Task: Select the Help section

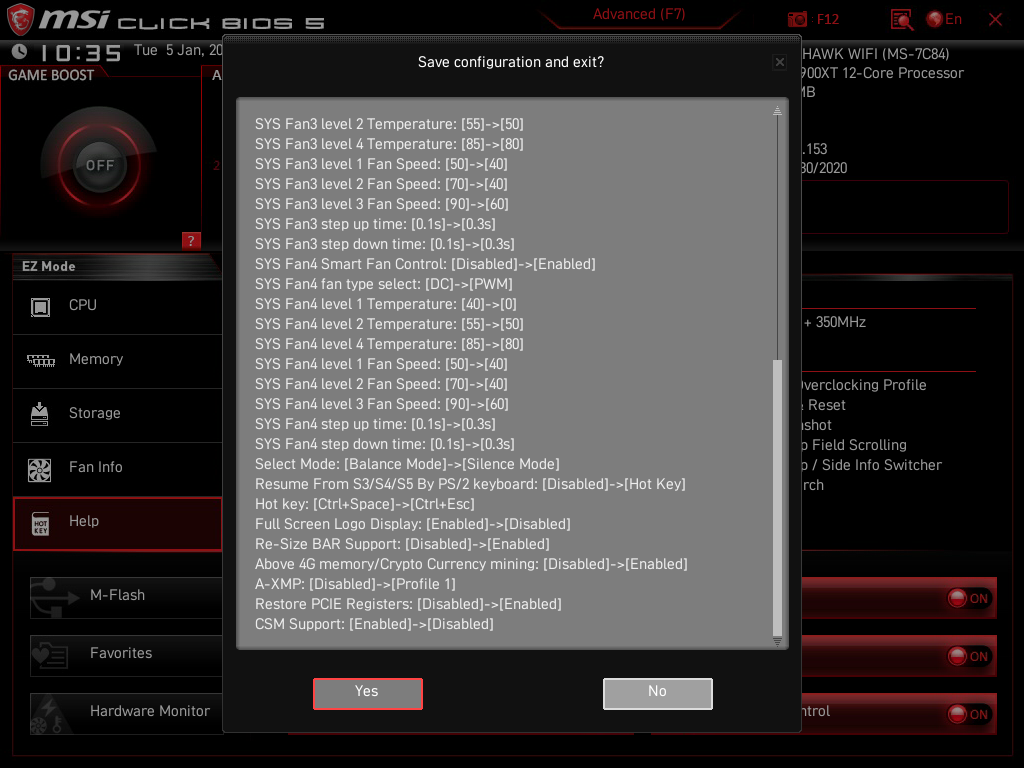Action: pyautogui.click(x=118, y=523)
